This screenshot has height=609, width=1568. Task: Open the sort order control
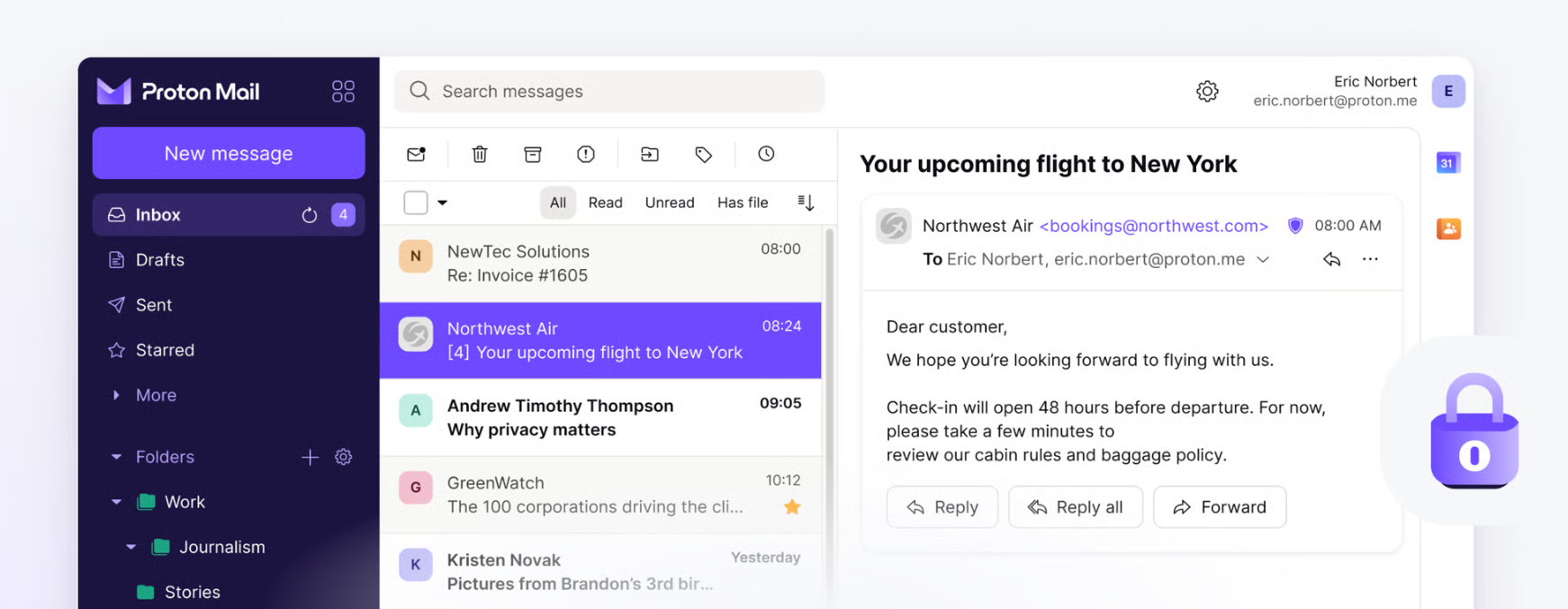[x=806, y=202]
